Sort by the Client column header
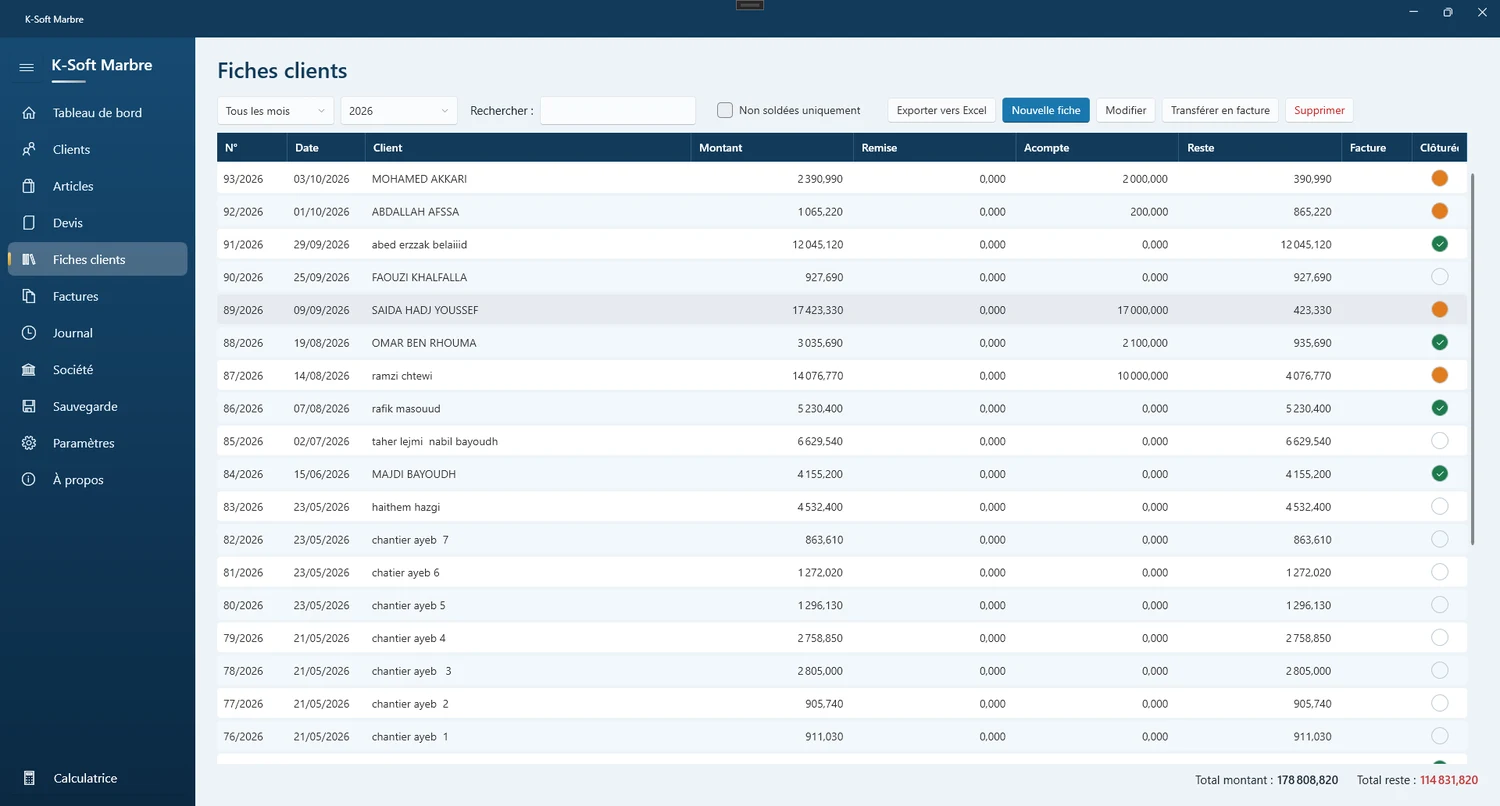The width and height of the screenshot is (1500, 806). (x=528, y=148)
